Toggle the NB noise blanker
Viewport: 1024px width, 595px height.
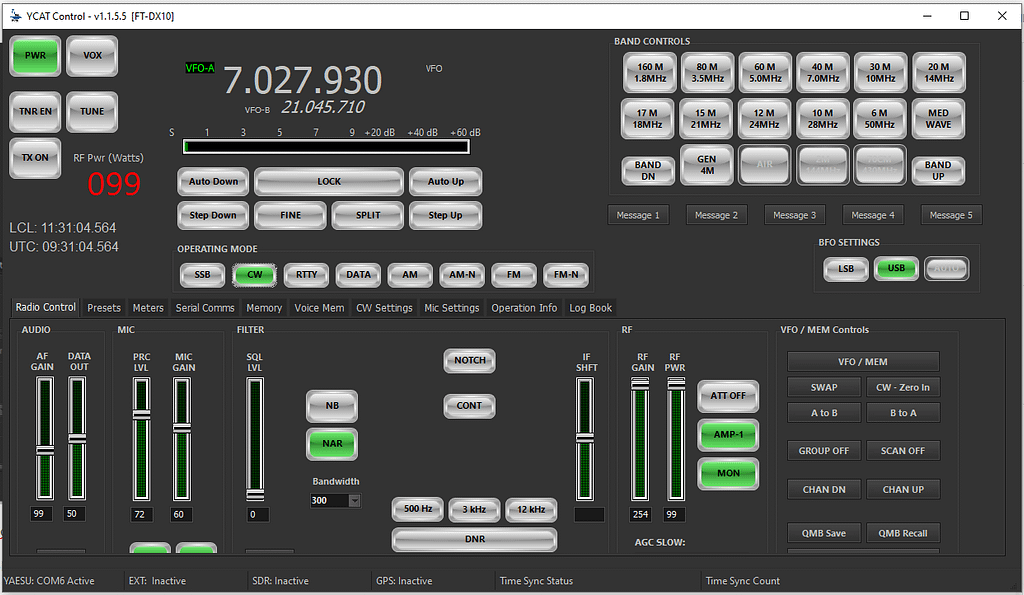(332, 406)
